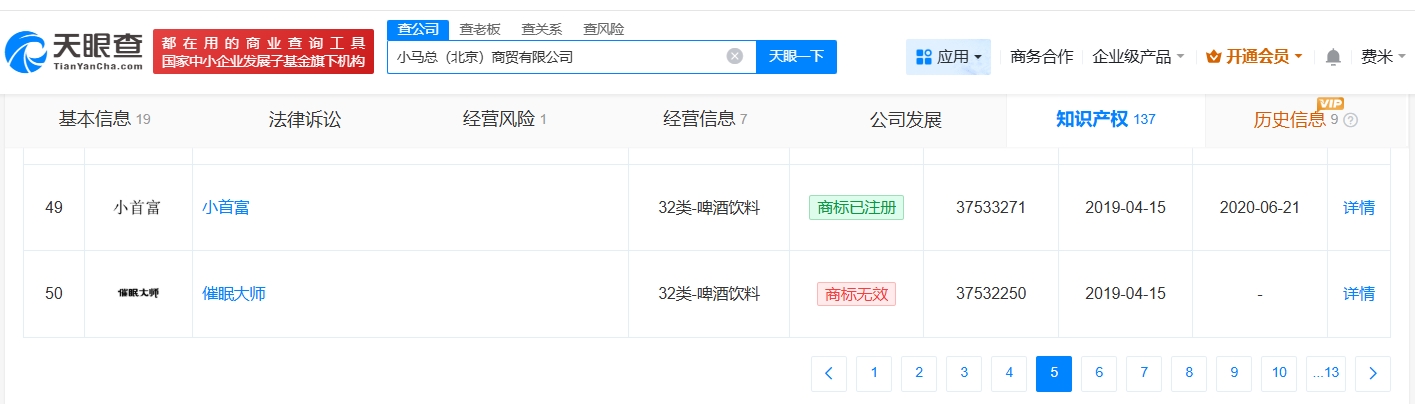Click row number 50 cell
This screenshot has height=404, width=1415.
click(54, 293)
